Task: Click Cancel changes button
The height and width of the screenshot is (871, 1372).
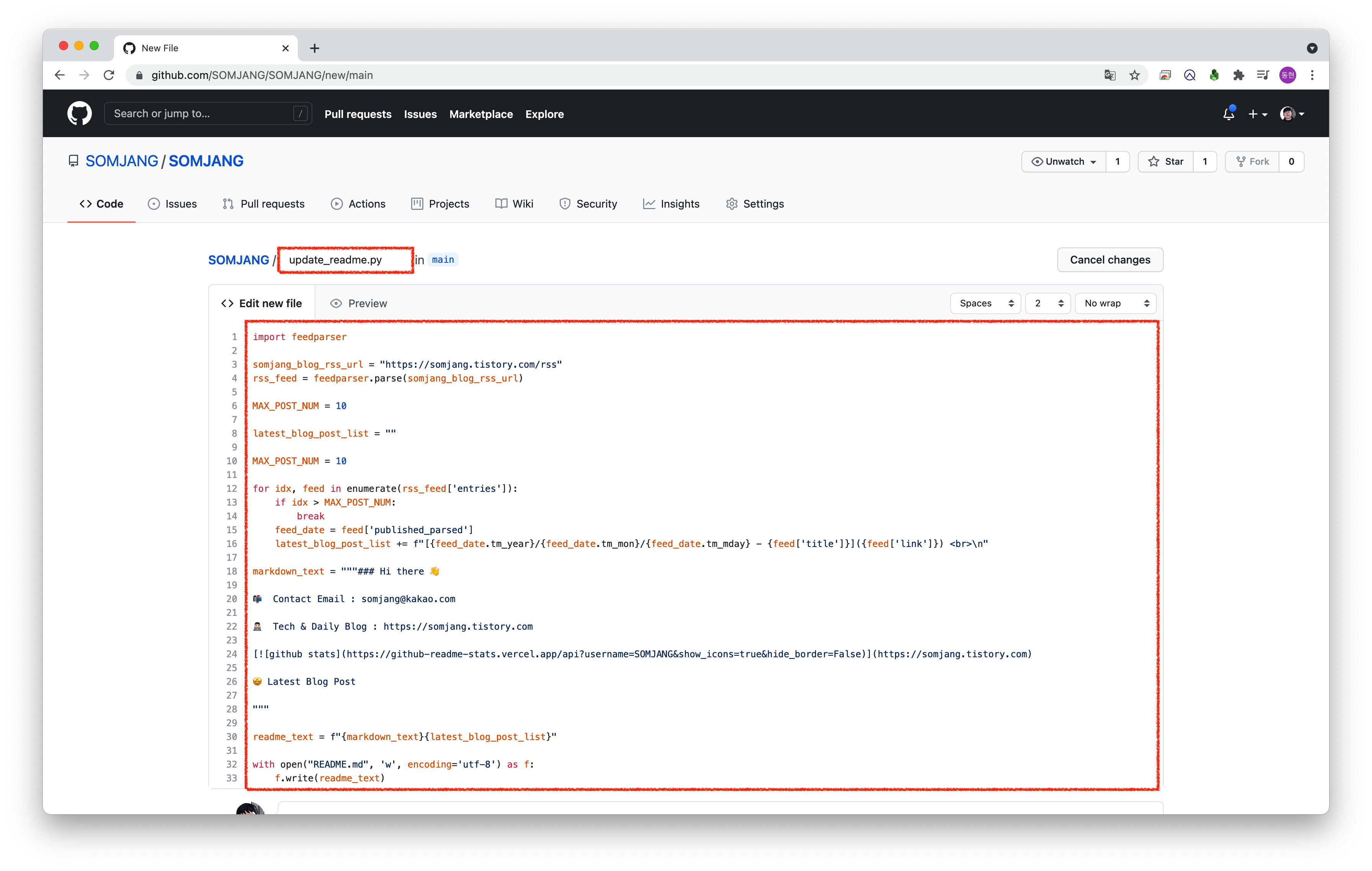Action: [1109, 260]
